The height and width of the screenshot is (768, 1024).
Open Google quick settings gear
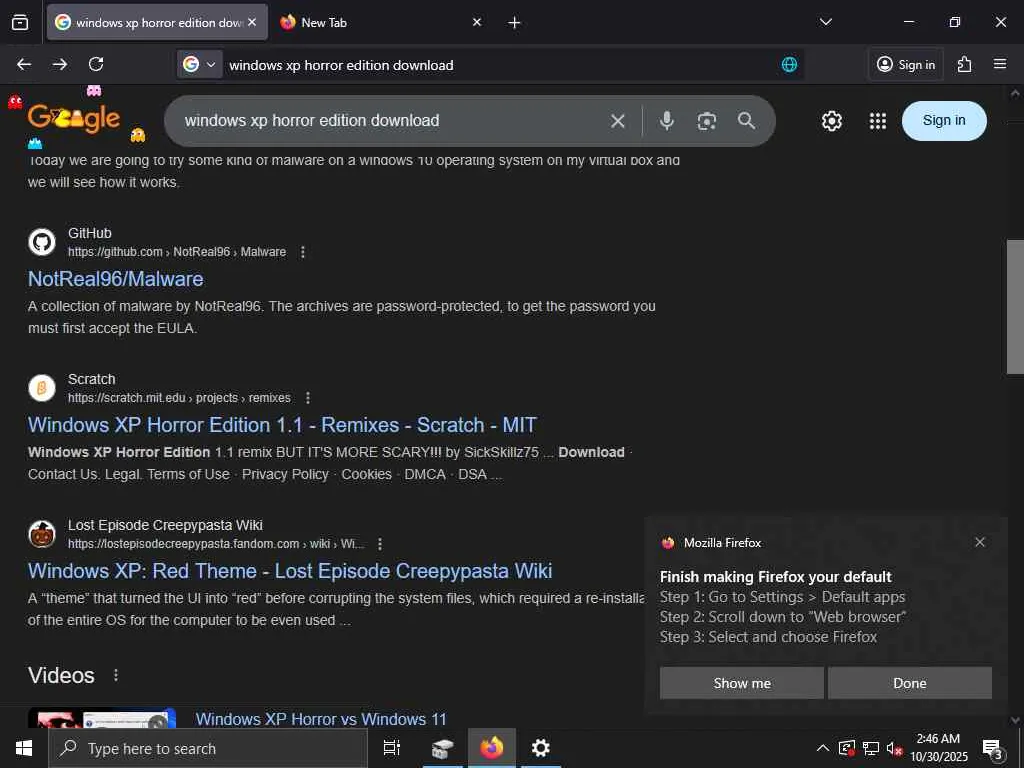[831, 121]
